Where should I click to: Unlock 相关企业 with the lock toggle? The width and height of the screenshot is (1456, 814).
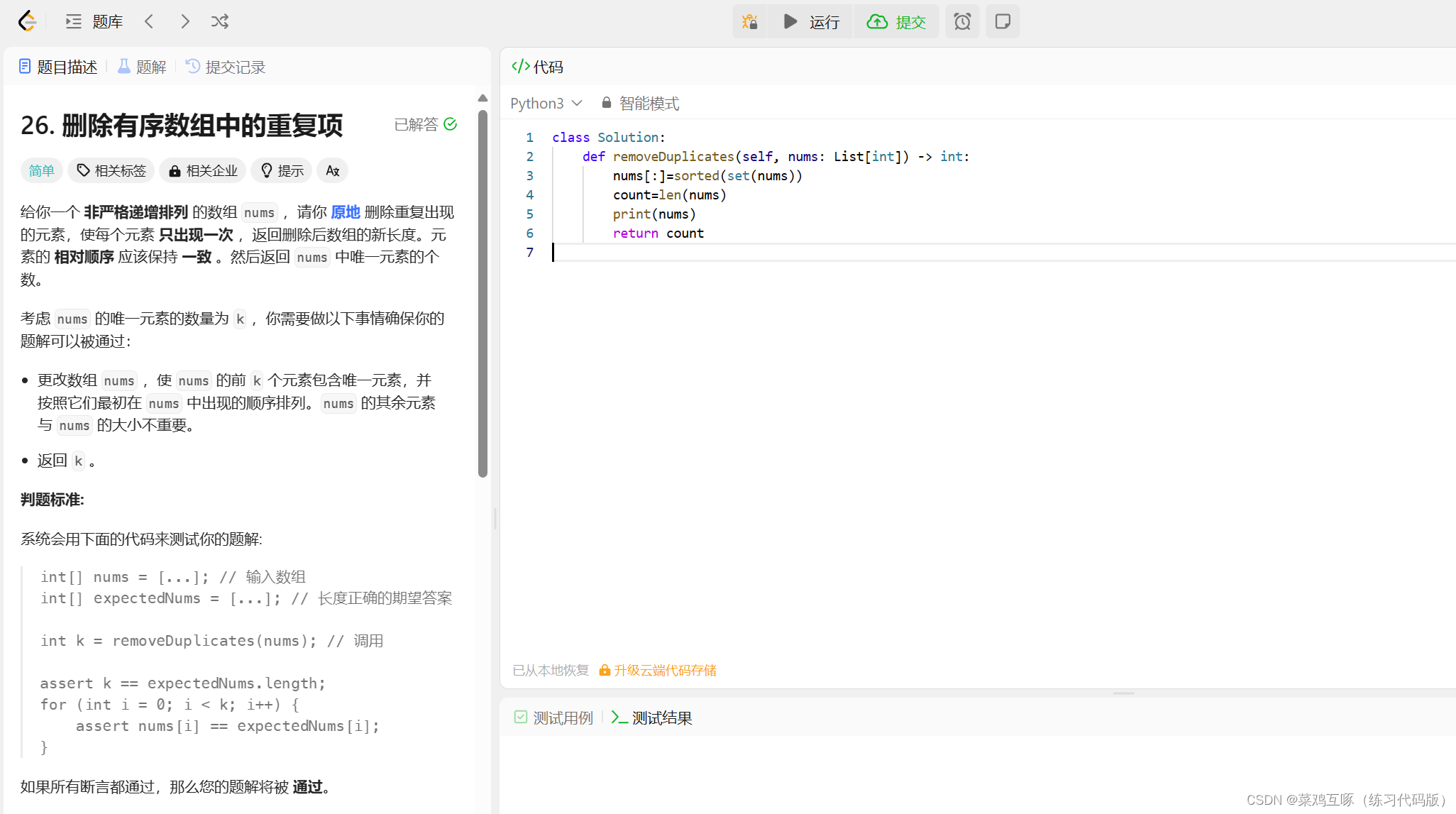click(203, 170)
